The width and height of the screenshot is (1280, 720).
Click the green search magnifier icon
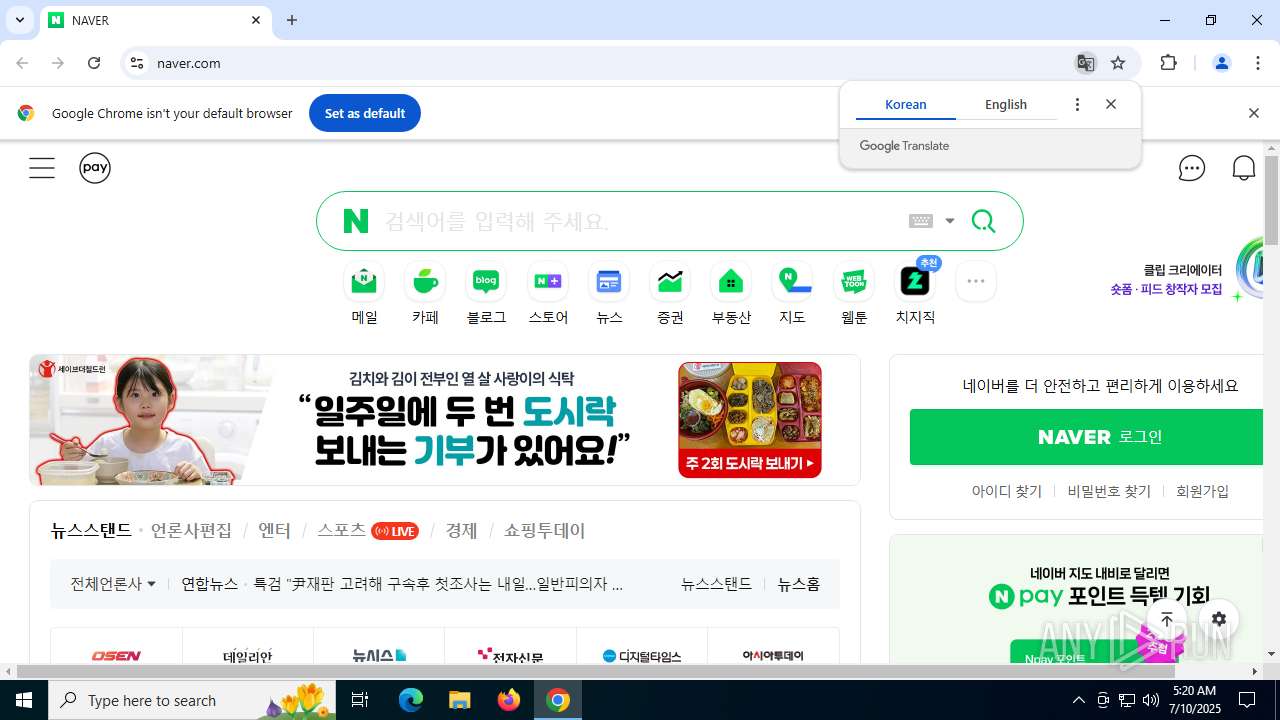coord(983,221)
